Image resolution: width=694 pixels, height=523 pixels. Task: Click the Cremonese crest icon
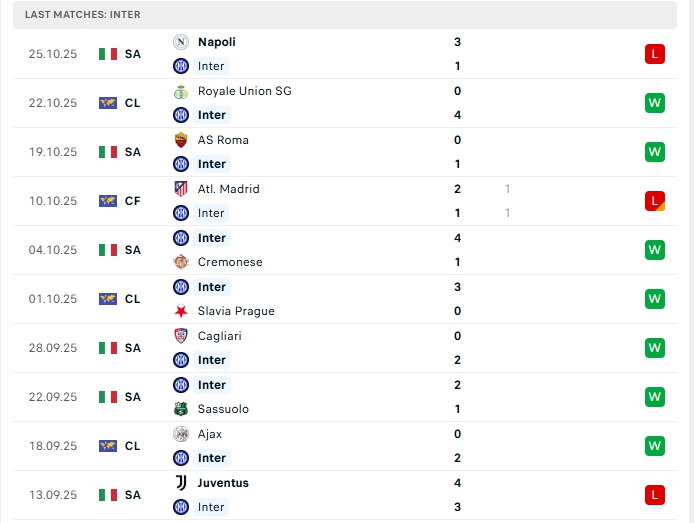[x=181, y=262]
